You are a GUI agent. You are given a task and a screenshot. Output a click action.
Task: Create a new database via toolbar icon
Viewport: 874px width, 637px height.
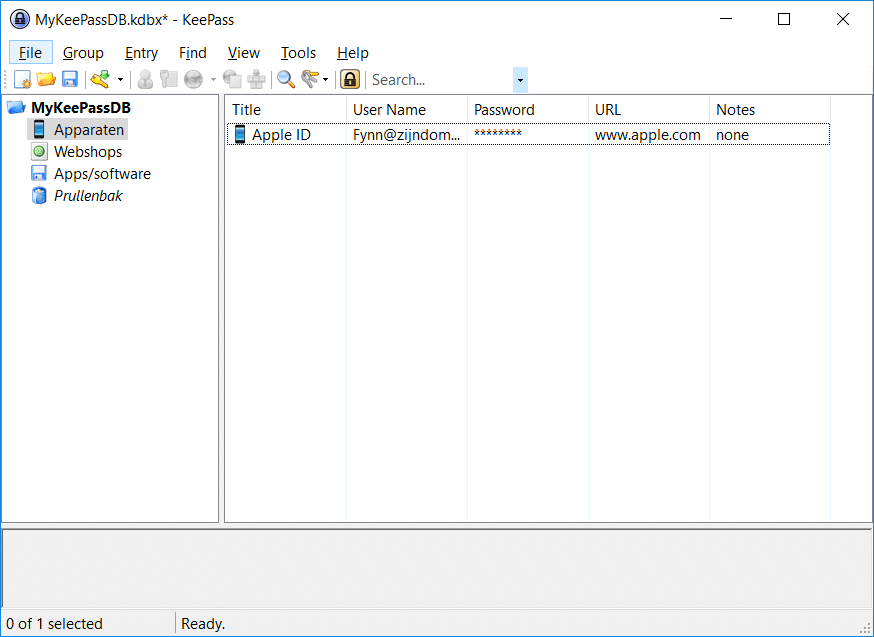coord(22,80)
